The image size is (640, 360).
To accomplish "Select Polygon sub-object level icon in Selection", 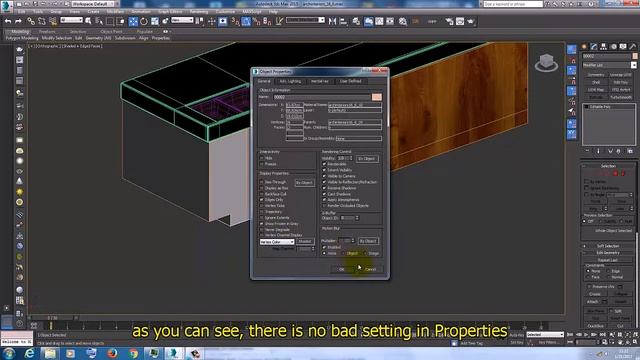I will coord(616,173).
